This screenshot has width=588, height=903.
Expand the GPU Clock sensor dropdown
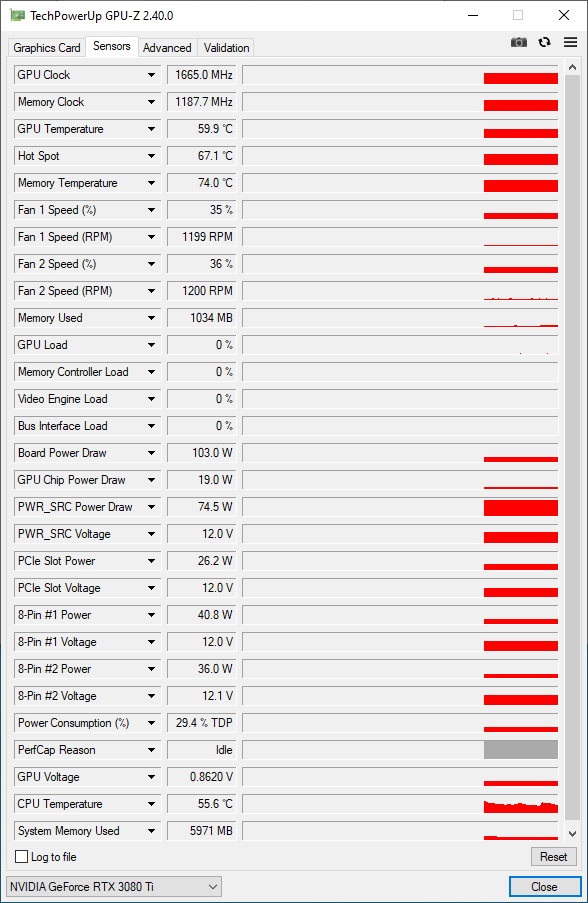click(151, 75)
